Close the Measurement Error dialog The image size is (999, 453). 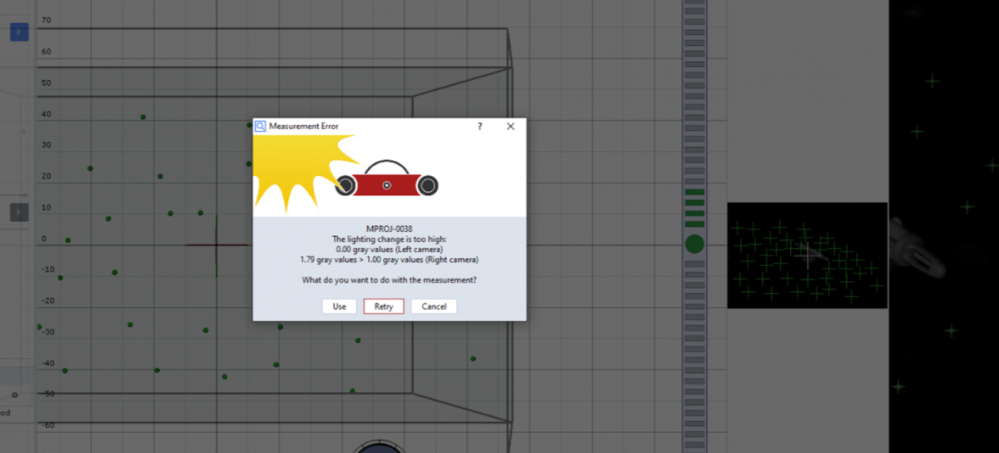(510, 127)
